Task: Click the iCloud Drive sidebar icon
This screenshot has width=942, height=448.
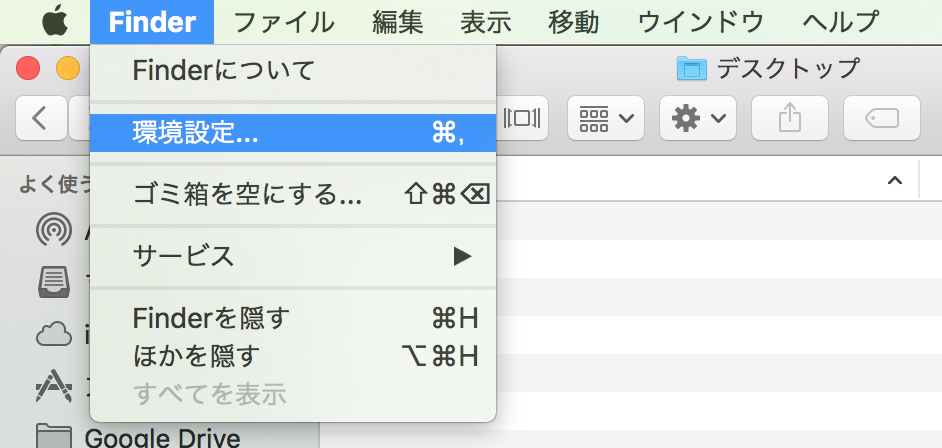Action: [x=54, y=334]
